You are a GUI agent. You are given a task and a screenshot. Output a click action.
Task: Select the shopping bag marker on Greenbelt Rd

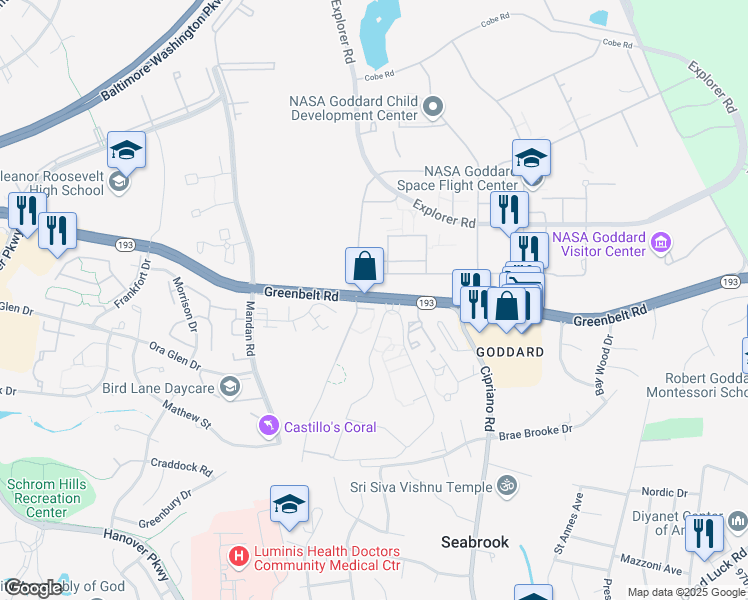click(x=364, y=266)
